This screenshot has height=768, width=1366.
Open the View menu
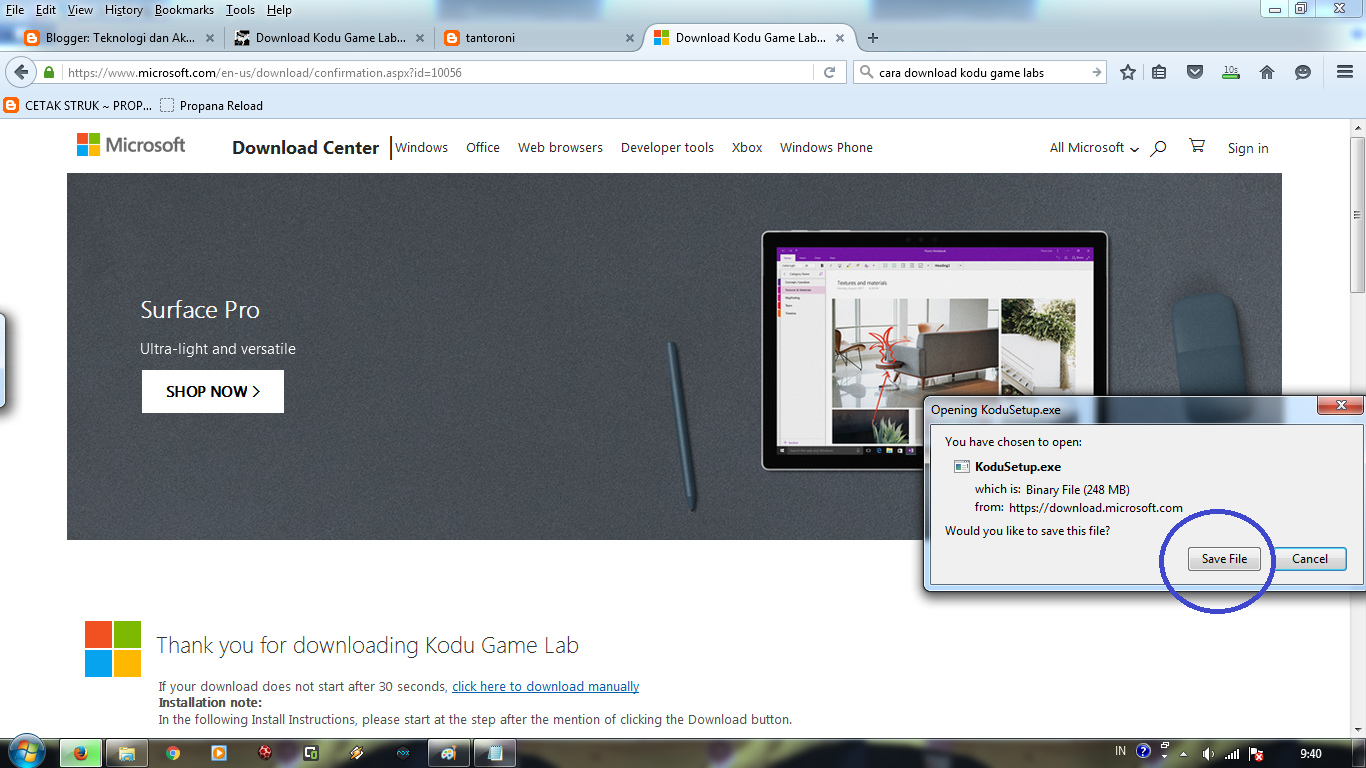[80, 10]
